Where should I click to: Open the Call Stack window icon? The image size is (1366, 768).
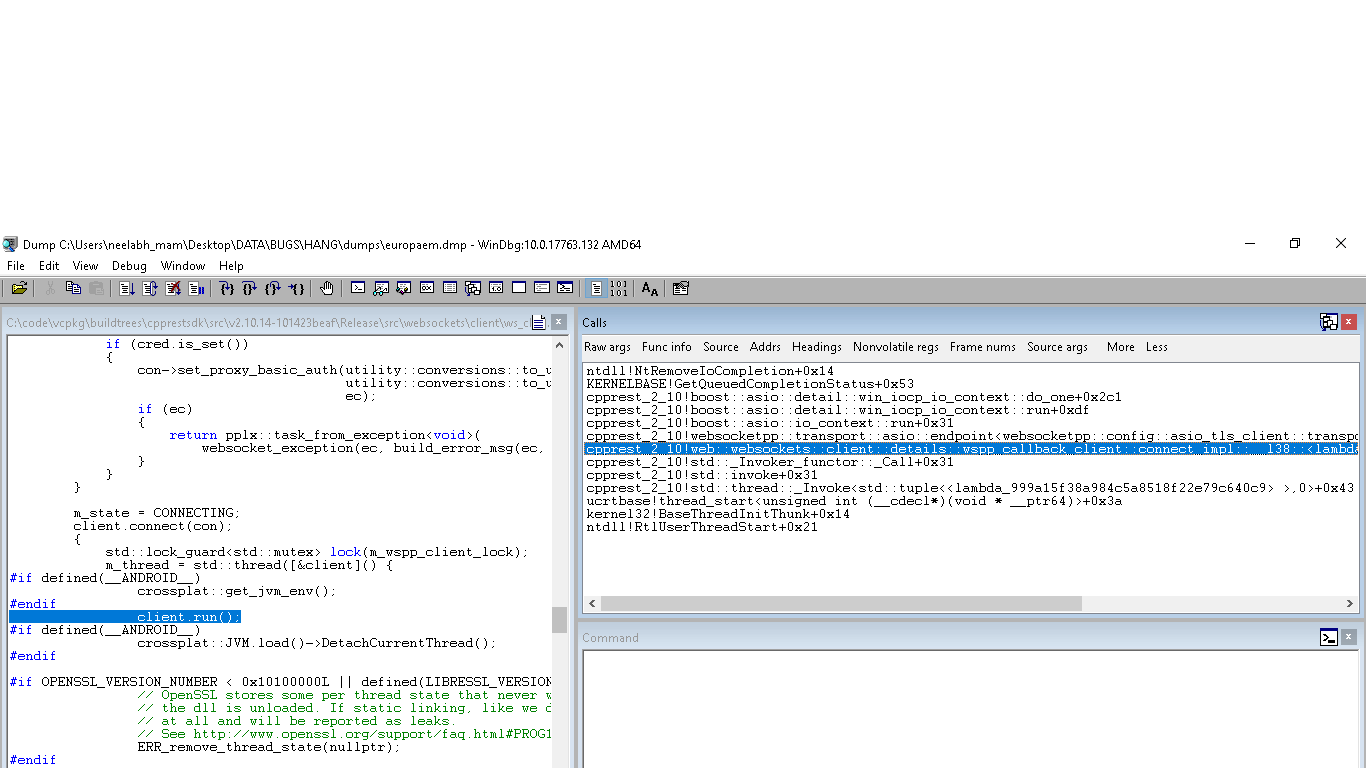pos(472,288)
